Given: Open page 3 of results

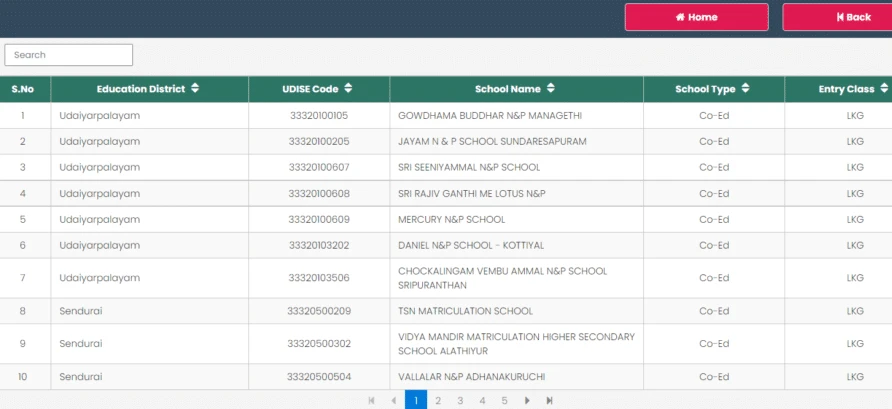Looking at the screenshot, I should pos(460,400).
